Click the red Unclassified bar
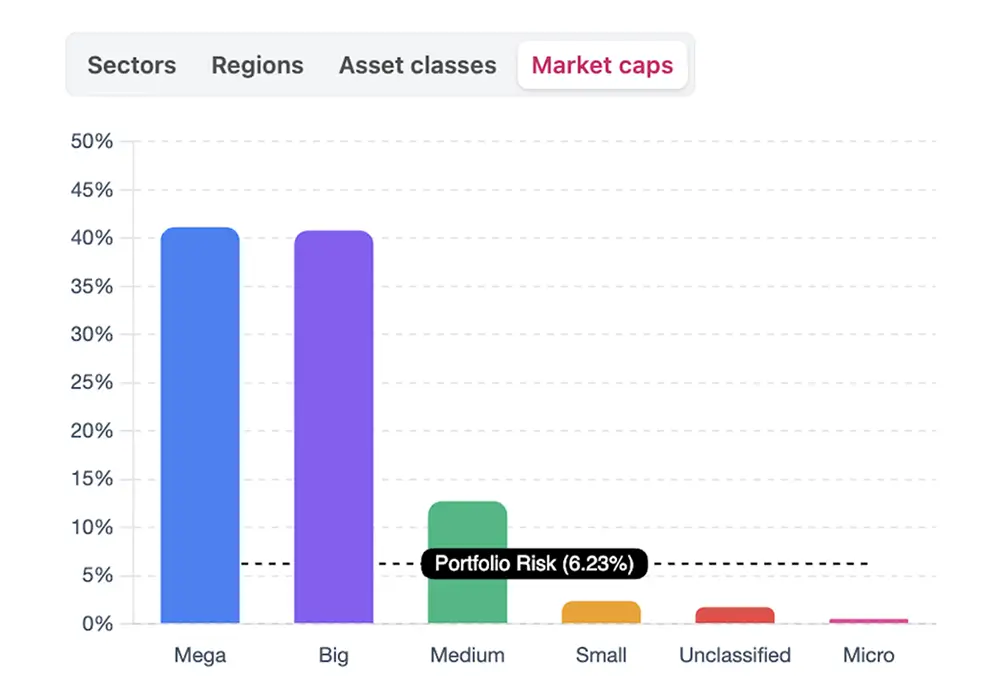1000x700 pixels. point(735,614)
